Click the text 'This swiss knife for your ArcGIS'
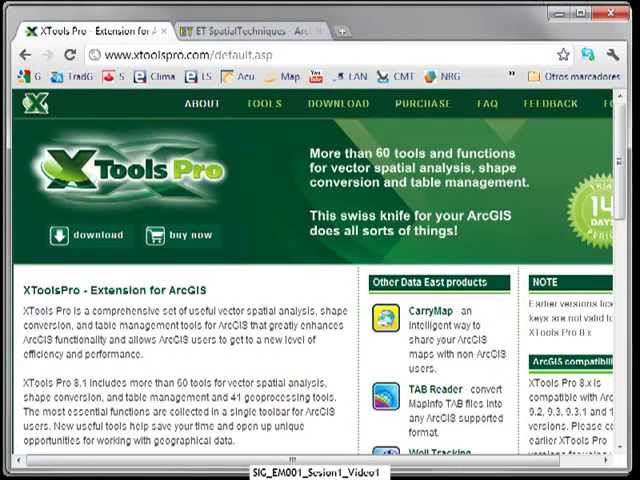The image size is (640, 480). (410, 216)
